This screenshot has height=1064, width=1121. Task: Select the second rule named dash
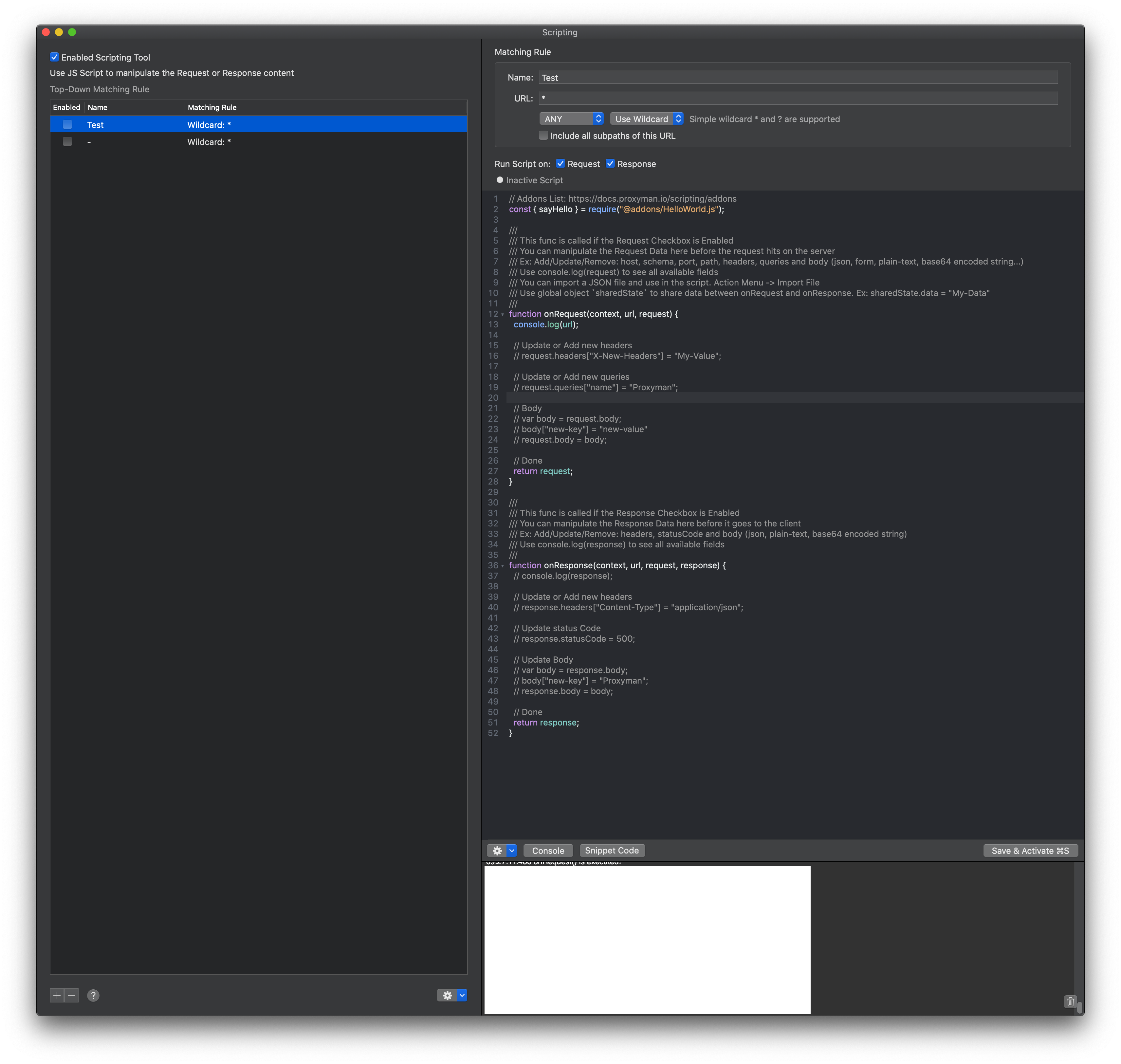pyautogui.click(x=227, y=142)
